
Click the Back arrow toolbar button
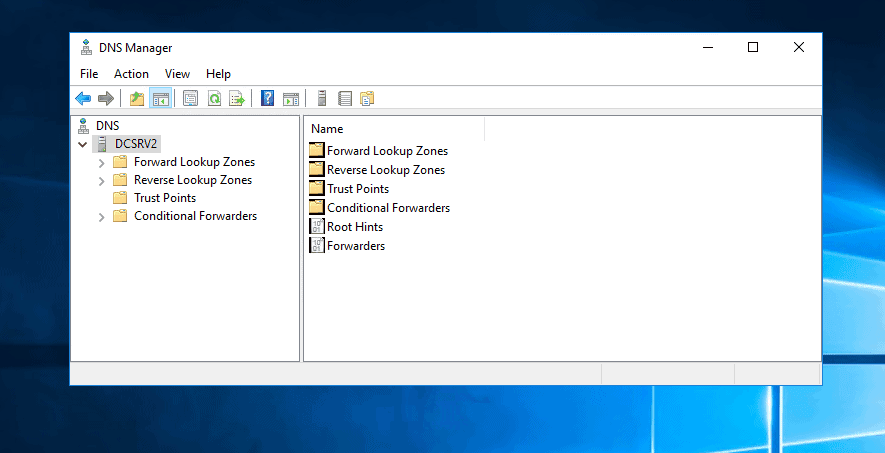pyautogui.click(x=83, y=99)
